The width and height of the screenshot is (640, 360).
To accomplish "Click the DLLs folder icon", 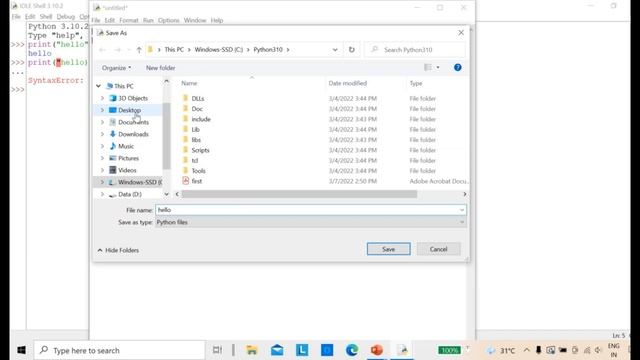I will [x=186, y=98].
